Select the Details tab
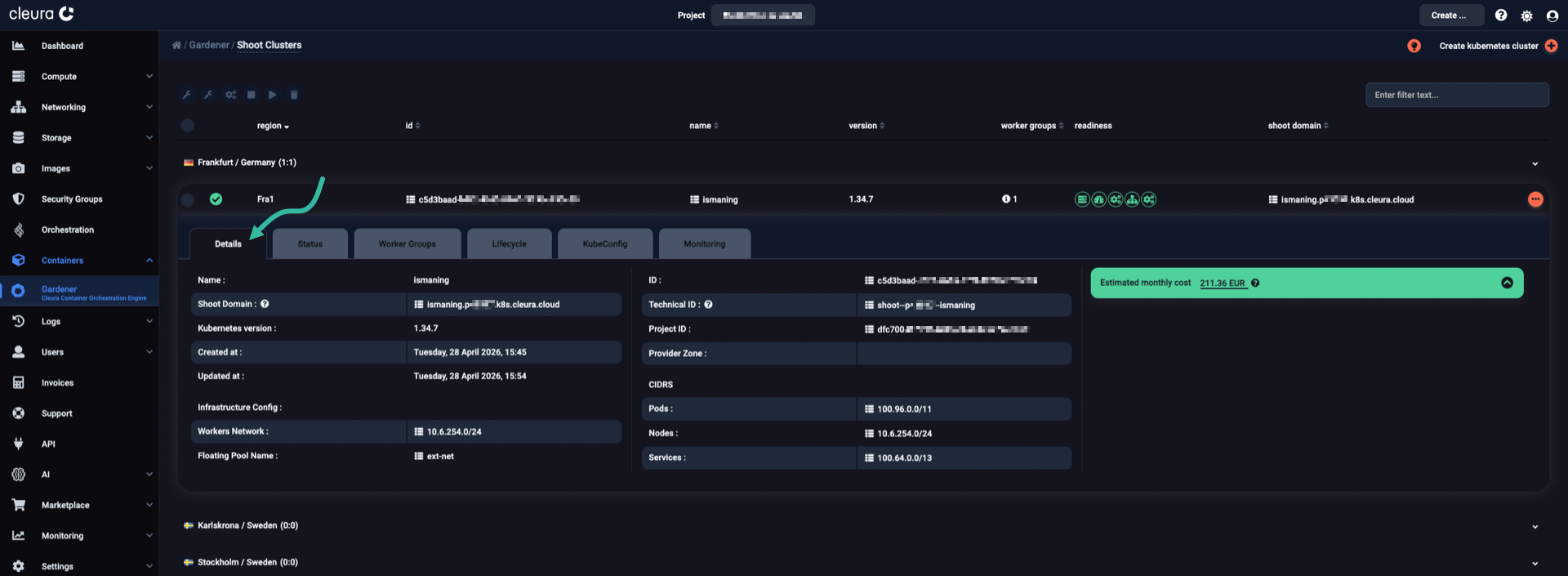 (228, 243)
